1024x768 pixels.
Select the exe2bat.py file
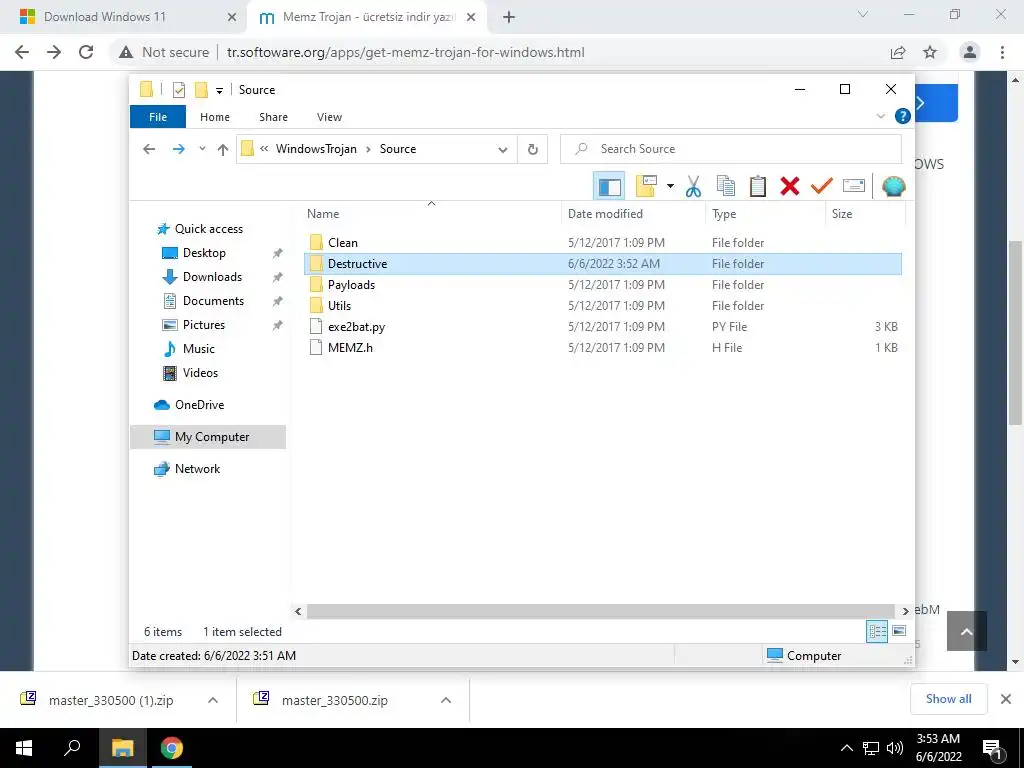603,327
